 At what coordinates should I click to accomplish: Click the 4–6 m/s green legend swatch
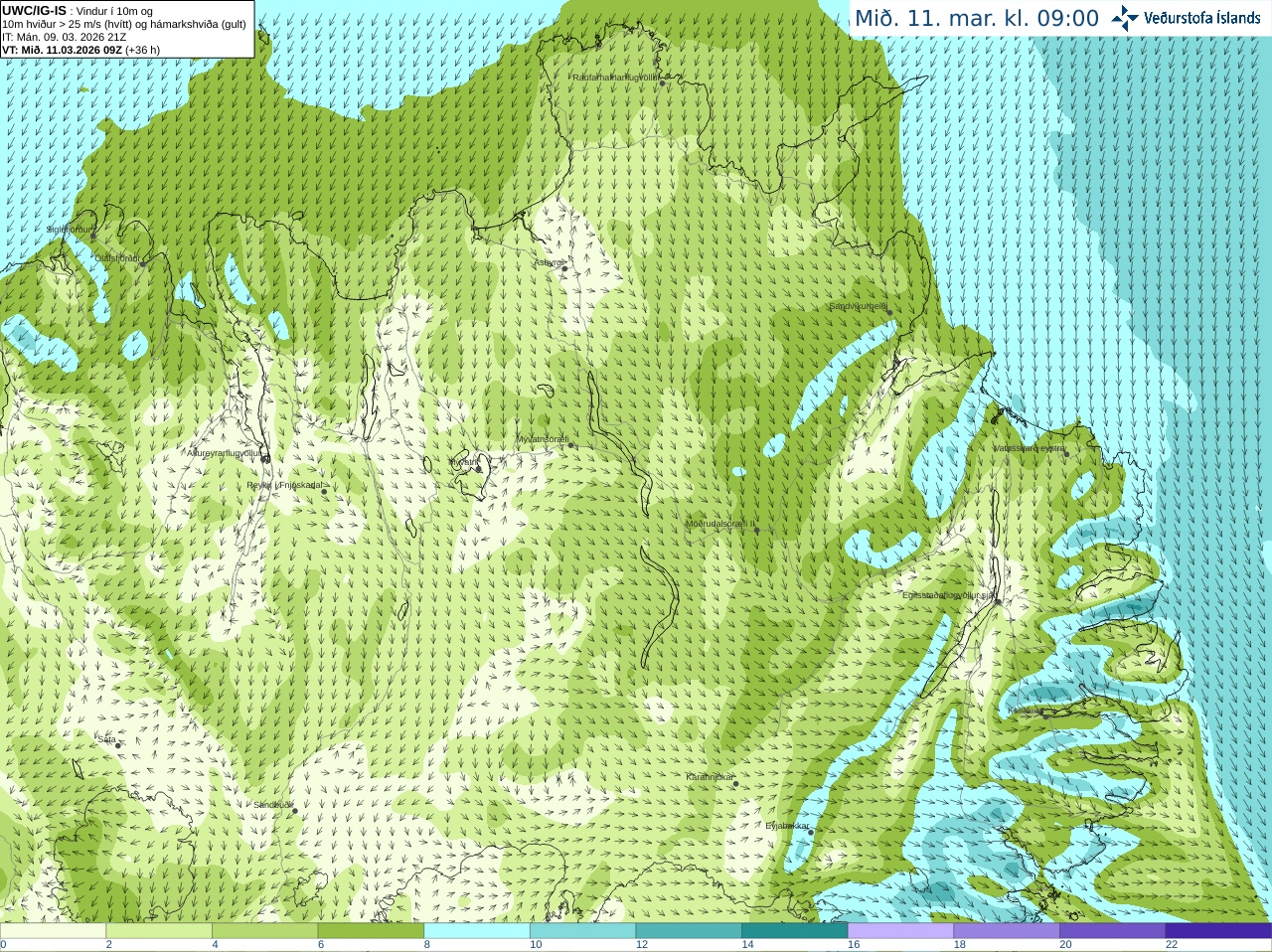[x=264, y=931]
